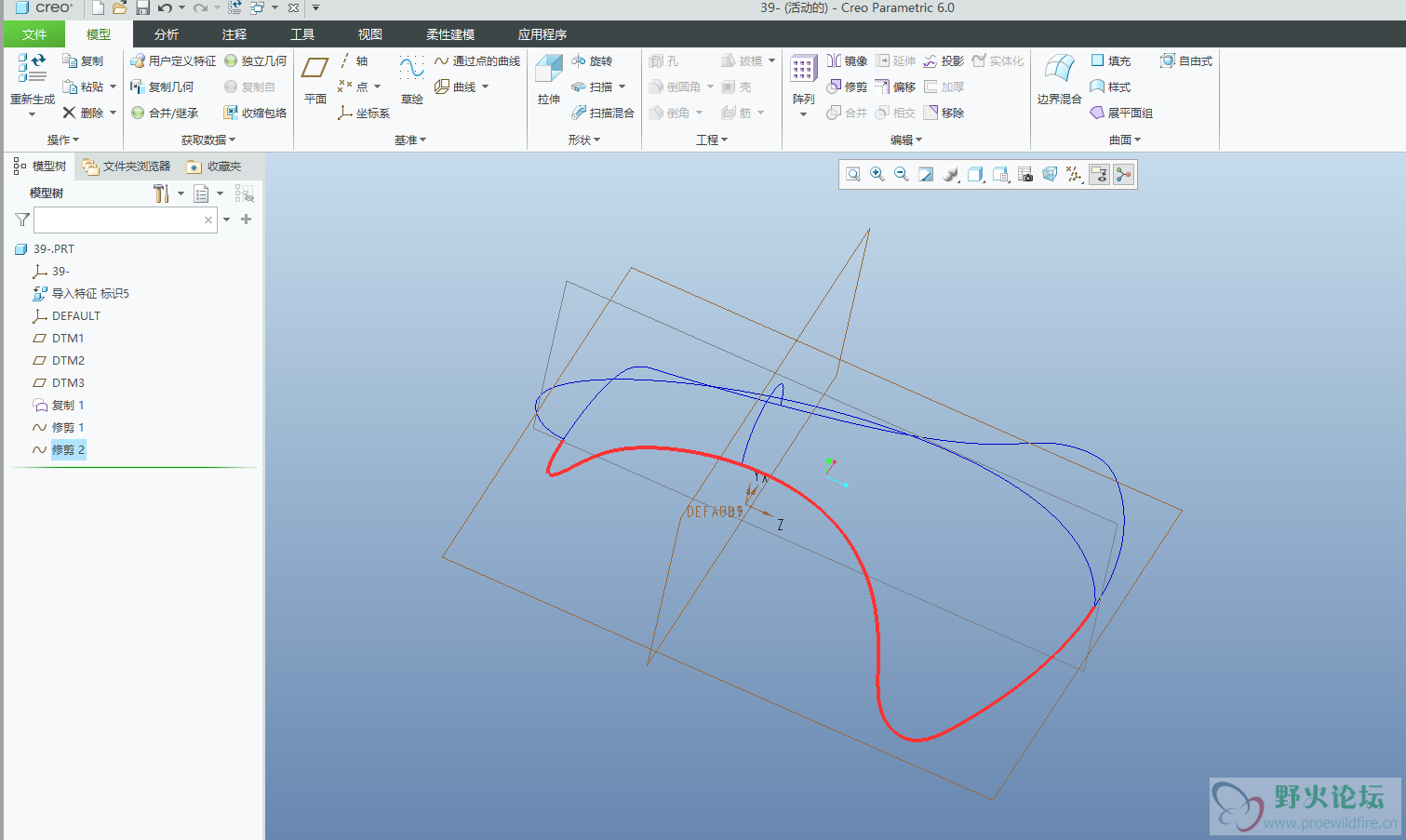Toggle the spin center display button
Viewport: 1406px width, 840px height.
pyautogui.click(x=1124, y=174)
